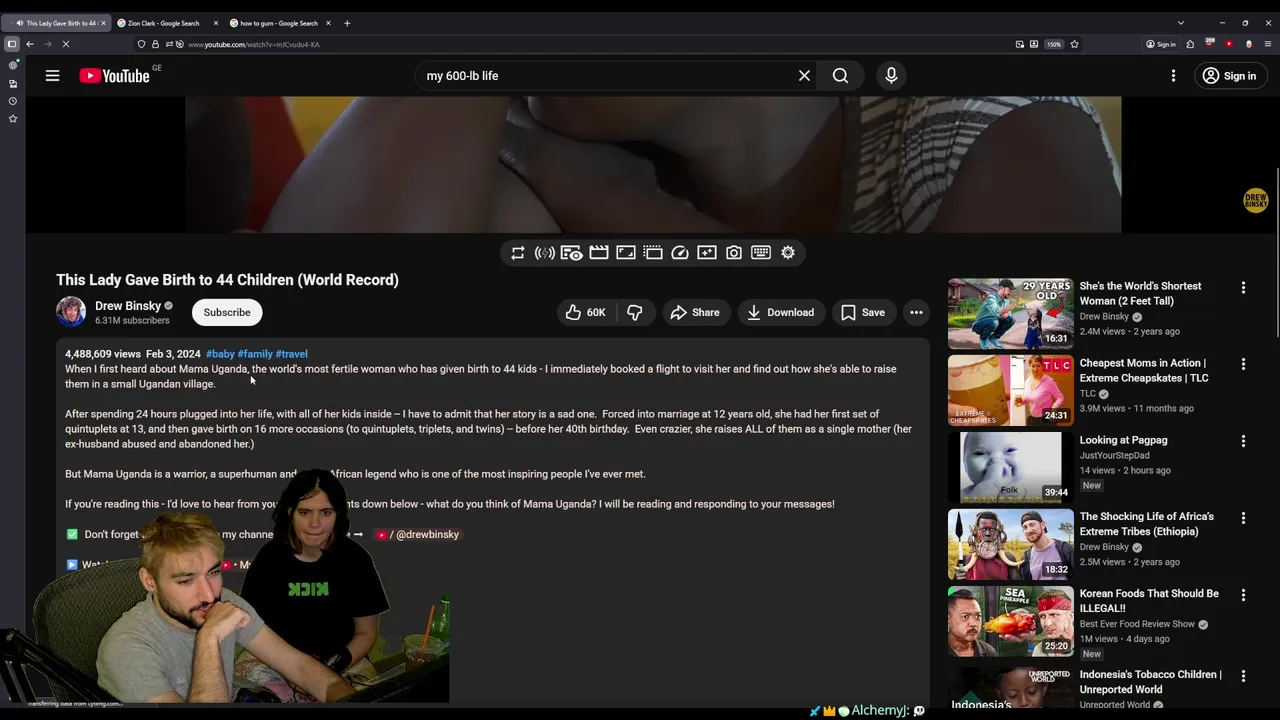The height and width of the screenshot is (720, 1280).
Task: Click the resize video player icon
Action: pos(625,253)
